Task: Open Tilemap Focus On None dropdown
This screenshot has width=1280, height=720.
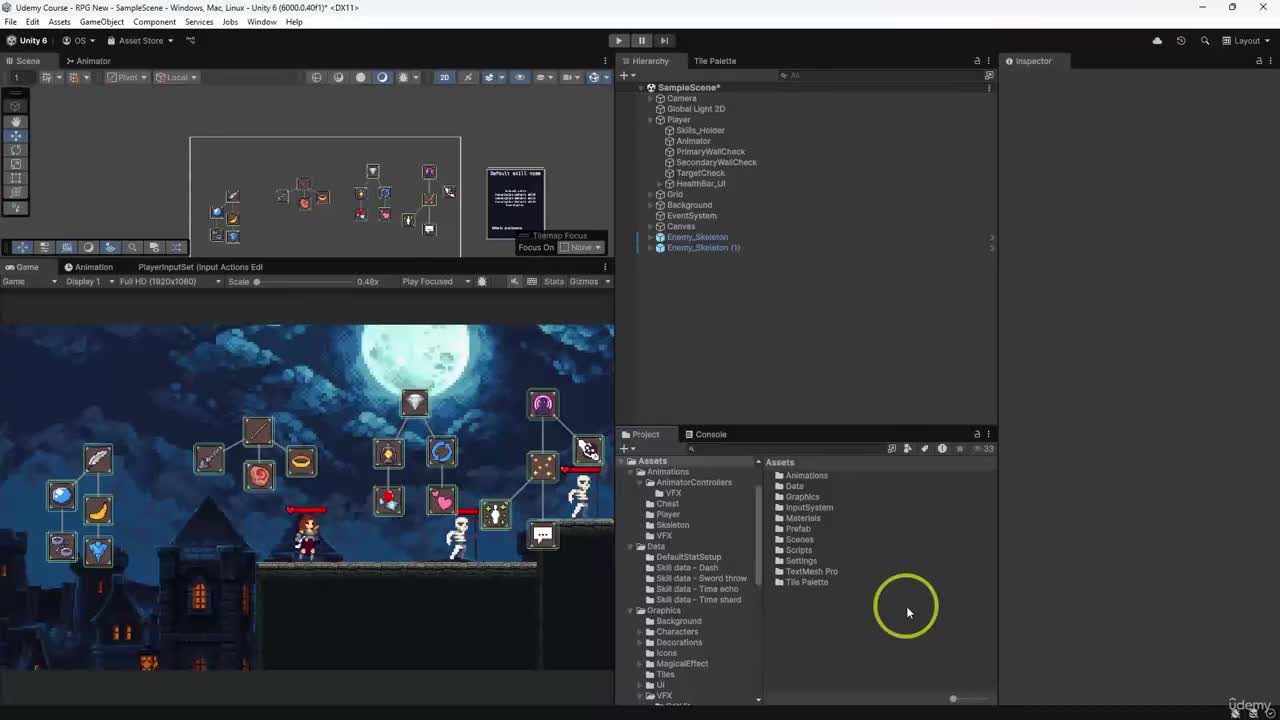Action: tap(581, 248)
